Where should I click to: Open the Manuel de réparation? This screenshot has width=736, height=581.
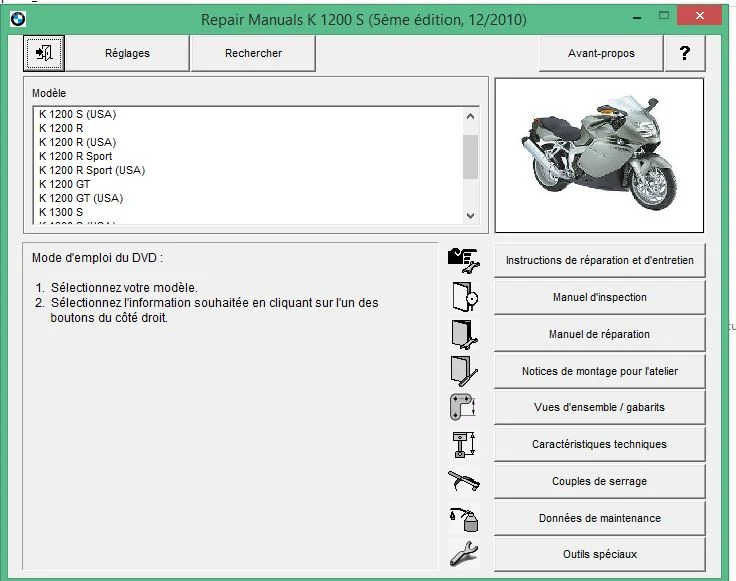(599, 334)
